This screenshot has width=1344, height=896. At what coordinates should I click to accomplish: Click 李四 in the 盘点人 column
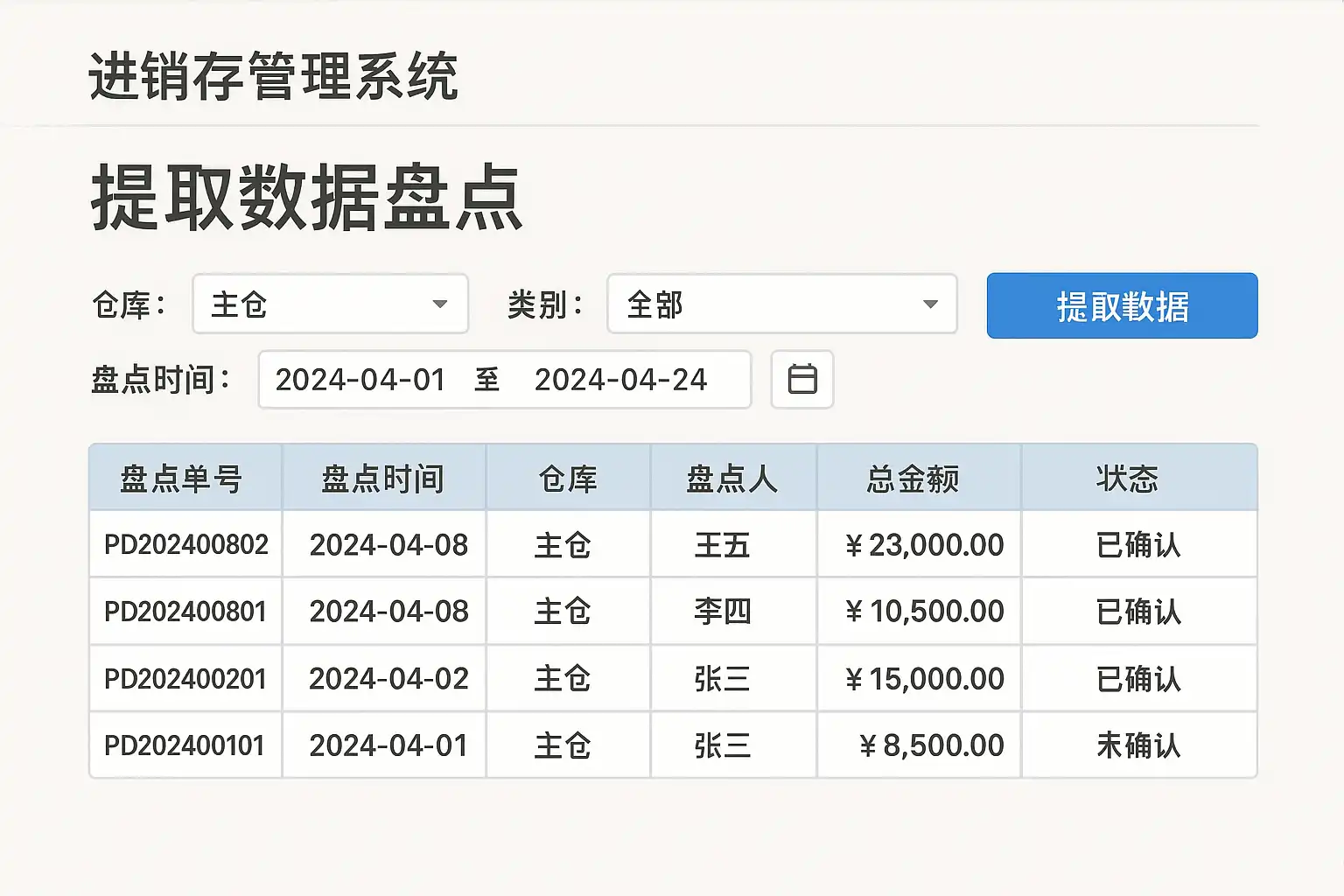click(x=723, y=611)
